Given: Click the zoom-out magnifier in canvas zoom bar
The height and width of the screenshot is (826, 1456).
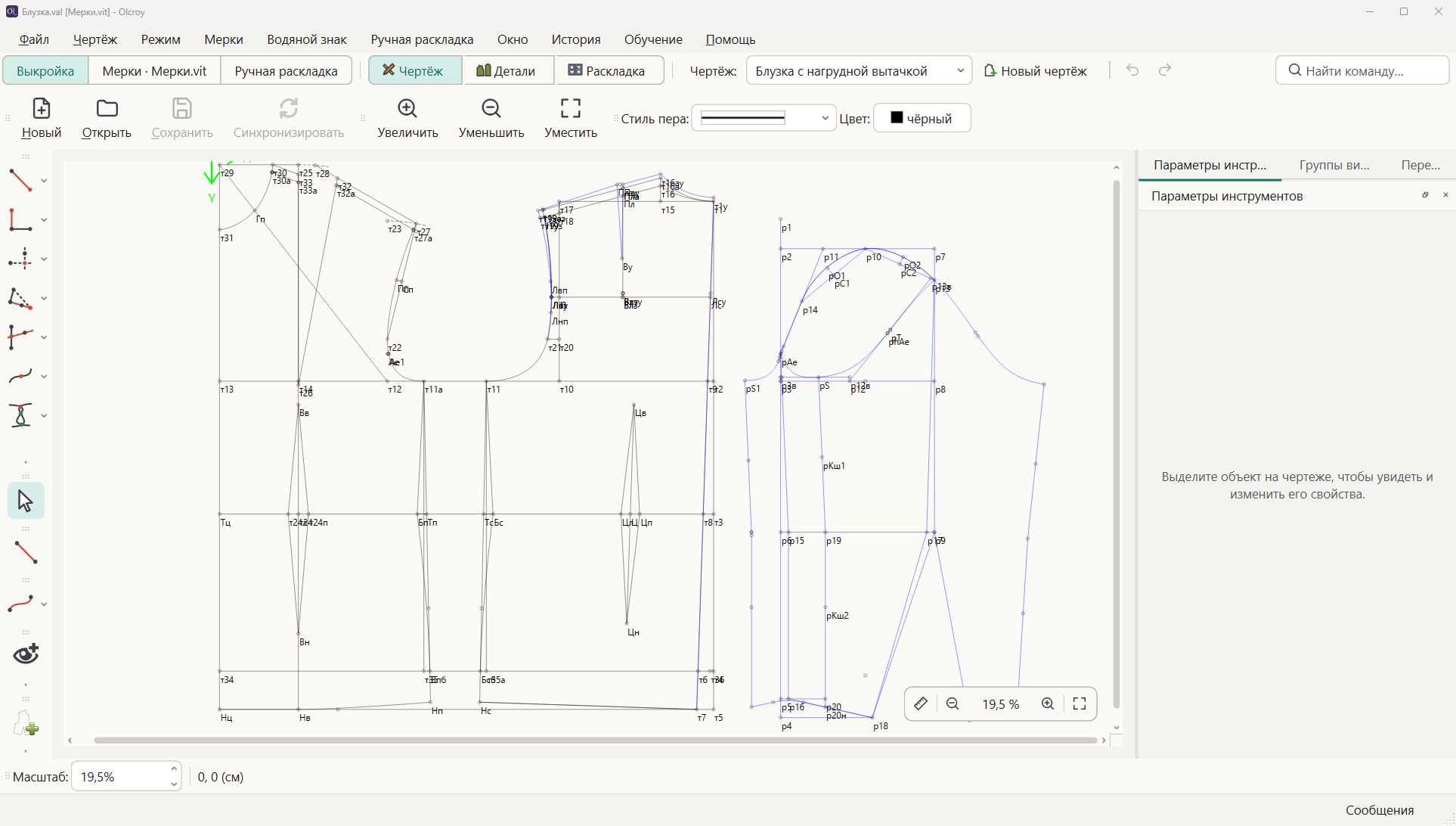Looking at the screenshot, I should click(x=953, y=703).
